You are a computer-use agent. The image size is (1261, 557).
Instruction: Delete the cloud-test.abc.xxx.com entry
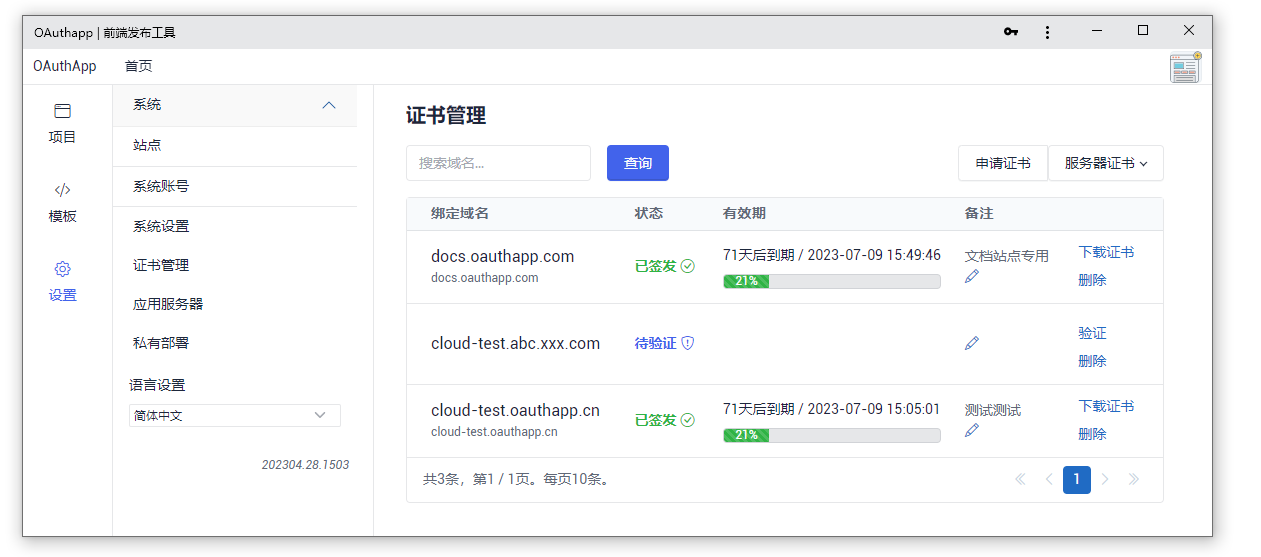click(x=1092, y=361)
